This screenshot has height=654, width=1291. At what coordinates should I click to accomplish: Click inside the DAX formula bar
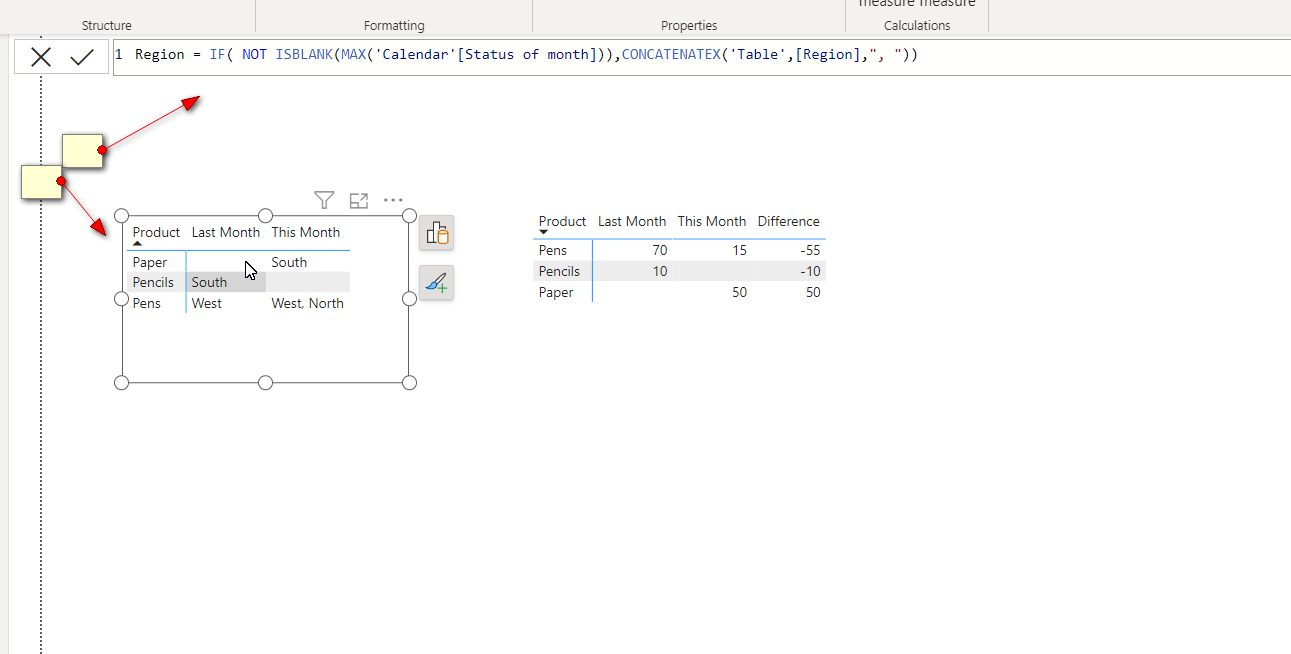pyautogui.click(x=700, y=57)
